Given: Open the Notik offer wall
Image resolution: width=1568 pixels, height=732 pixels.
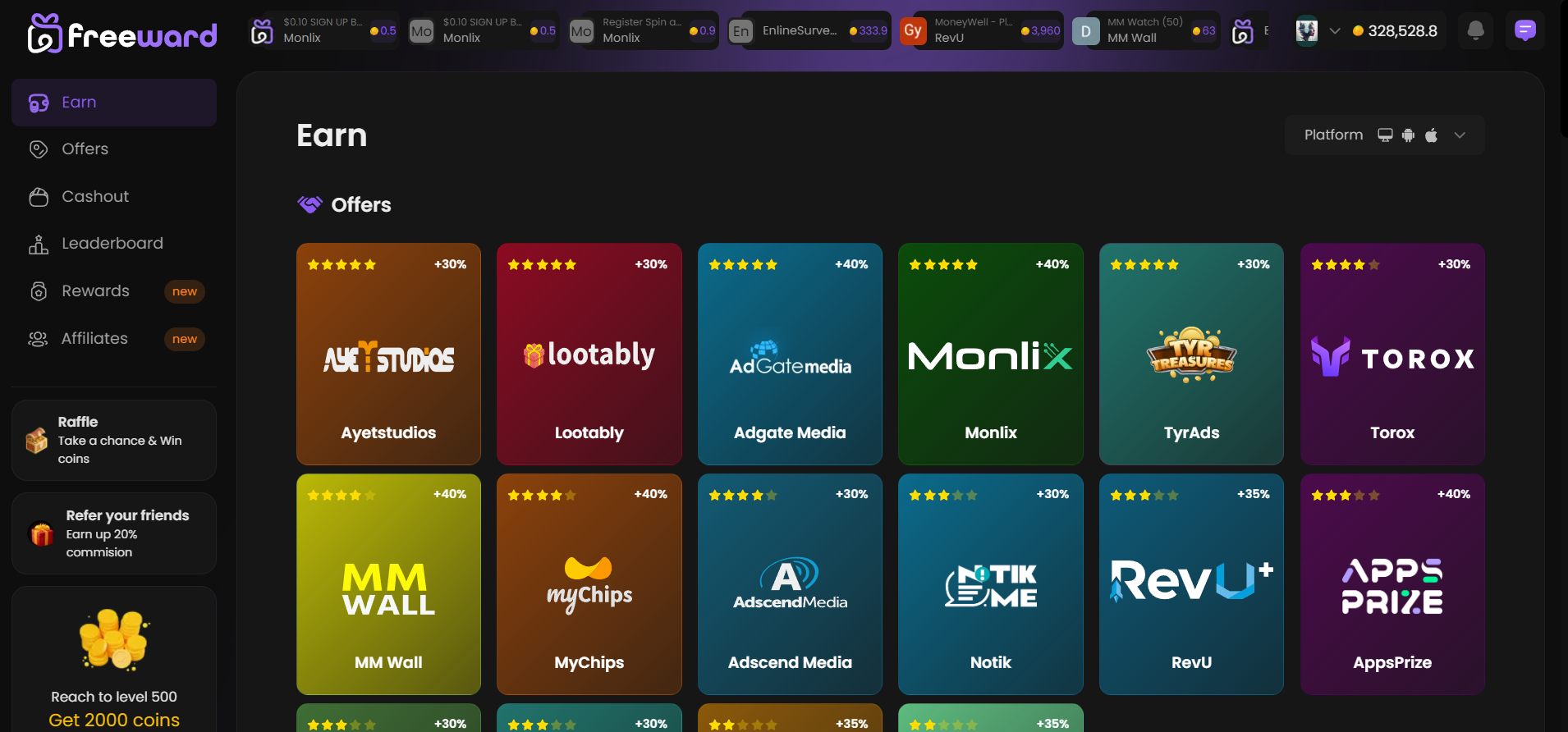Looking at the screenshot, I should click(x=991, y=584).
